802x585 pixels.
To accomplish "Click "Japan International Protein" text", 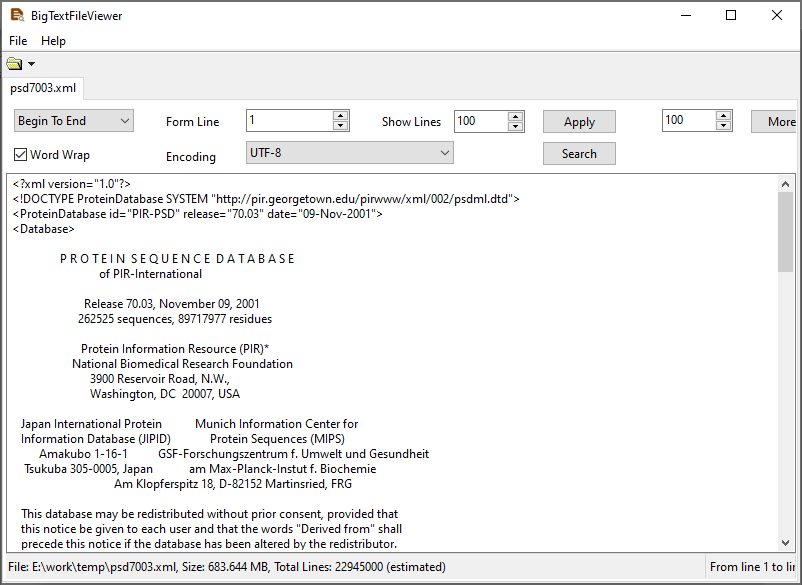I will pos(91,424).
